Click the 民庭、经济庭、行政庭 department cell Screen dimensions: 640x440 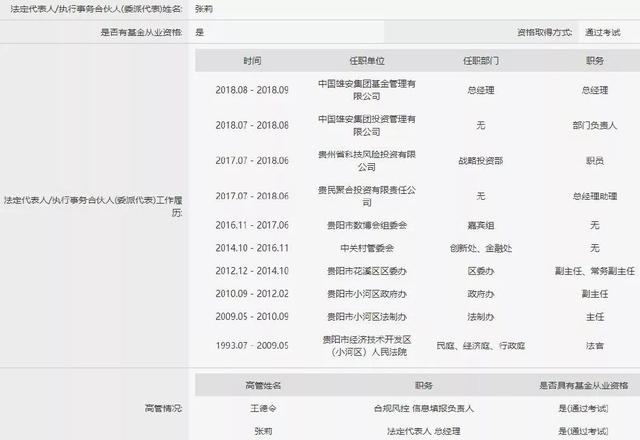pos(481,346)
